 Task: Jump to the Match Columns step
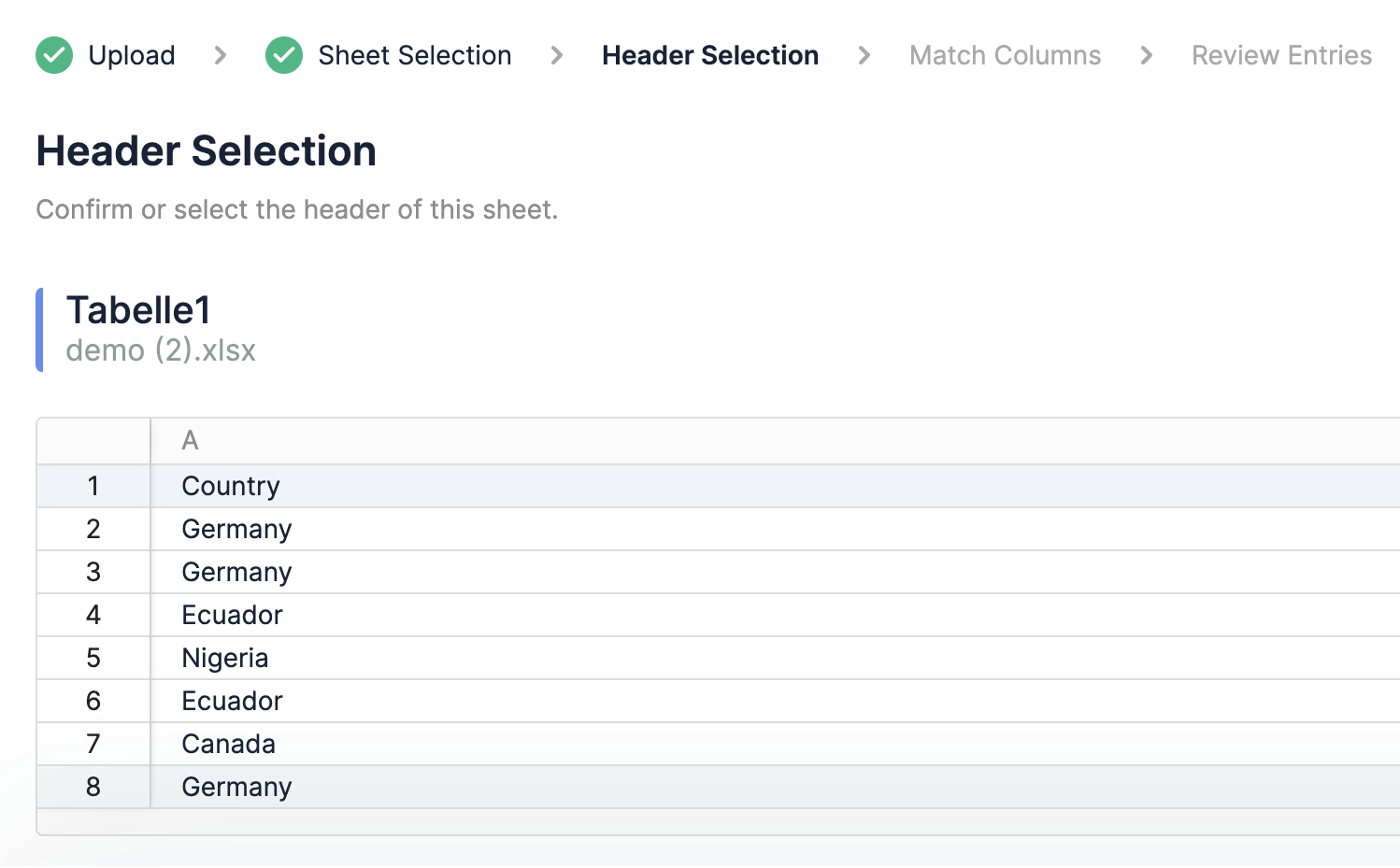1006,55
